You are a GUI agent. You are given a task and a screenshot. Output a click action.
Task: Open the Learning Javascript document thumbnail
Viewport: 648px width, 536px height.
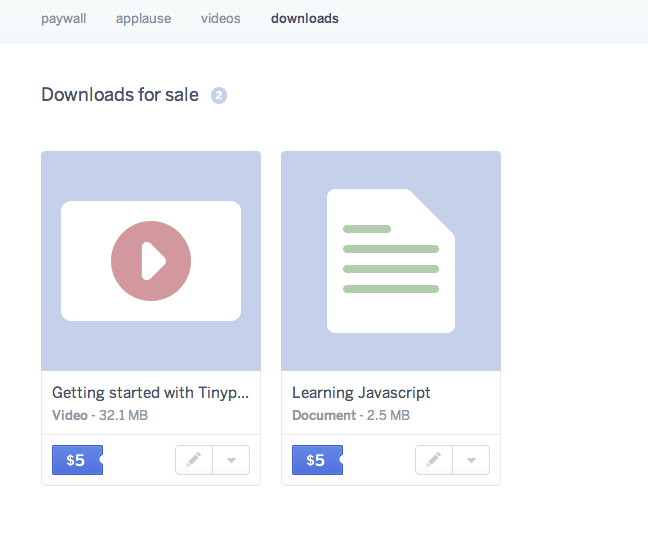point(391,261)
